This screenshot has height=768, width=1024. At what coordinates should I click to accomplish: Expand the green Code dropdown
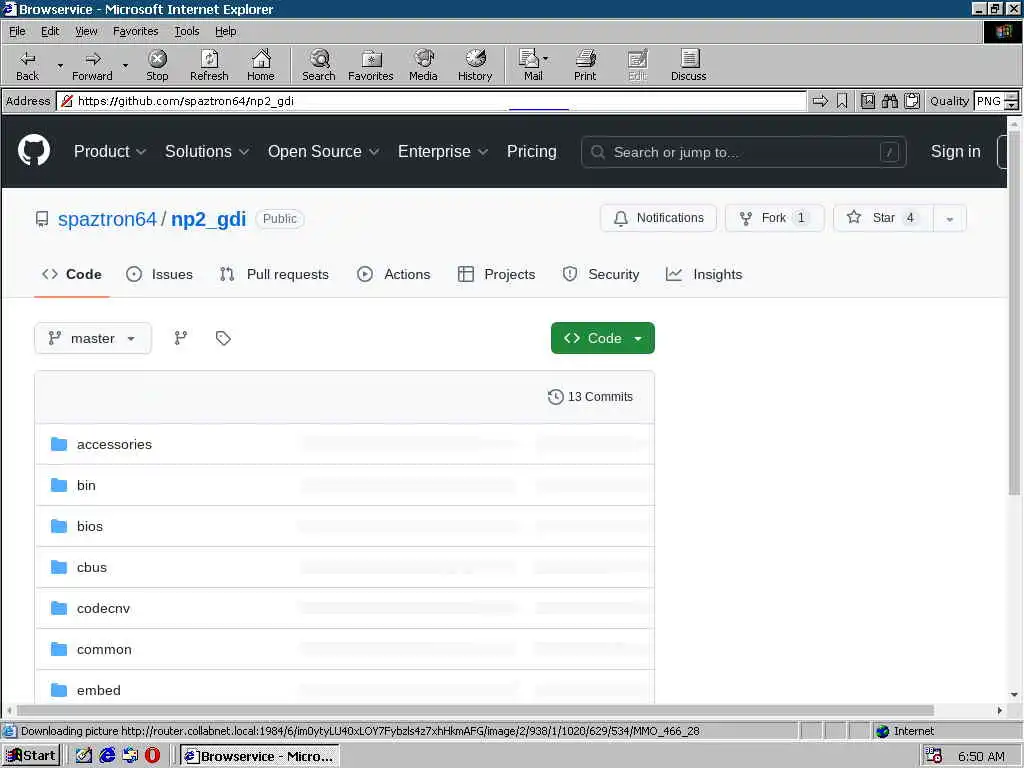[603, 338]
